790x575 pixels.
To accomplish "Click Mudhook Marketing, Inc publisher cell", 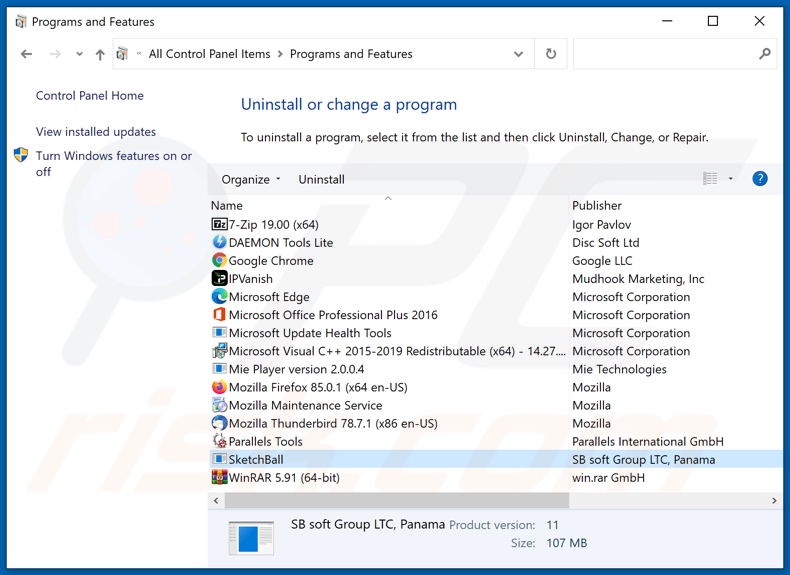I will coord(638,279).
